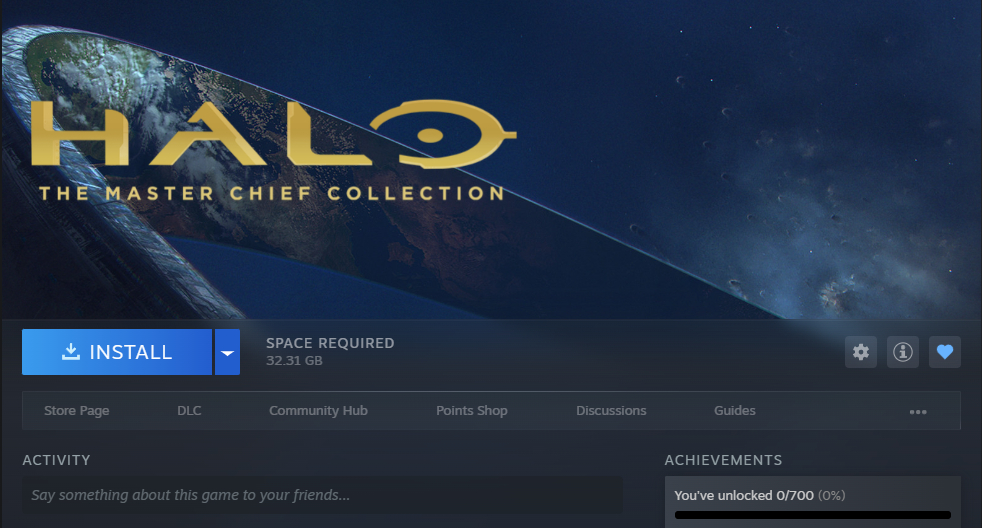Click the activity status input field
The height and width of the screenshot is (528, 982).
(x=323, y=495)
